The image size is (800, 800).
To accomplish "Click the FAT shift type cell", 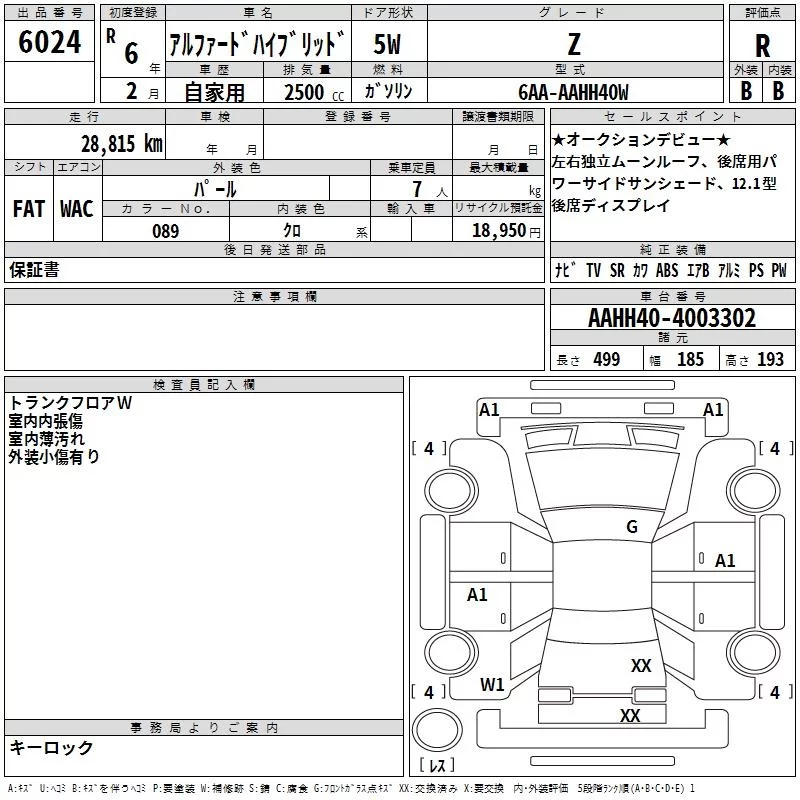I will [x=28, y=208].
